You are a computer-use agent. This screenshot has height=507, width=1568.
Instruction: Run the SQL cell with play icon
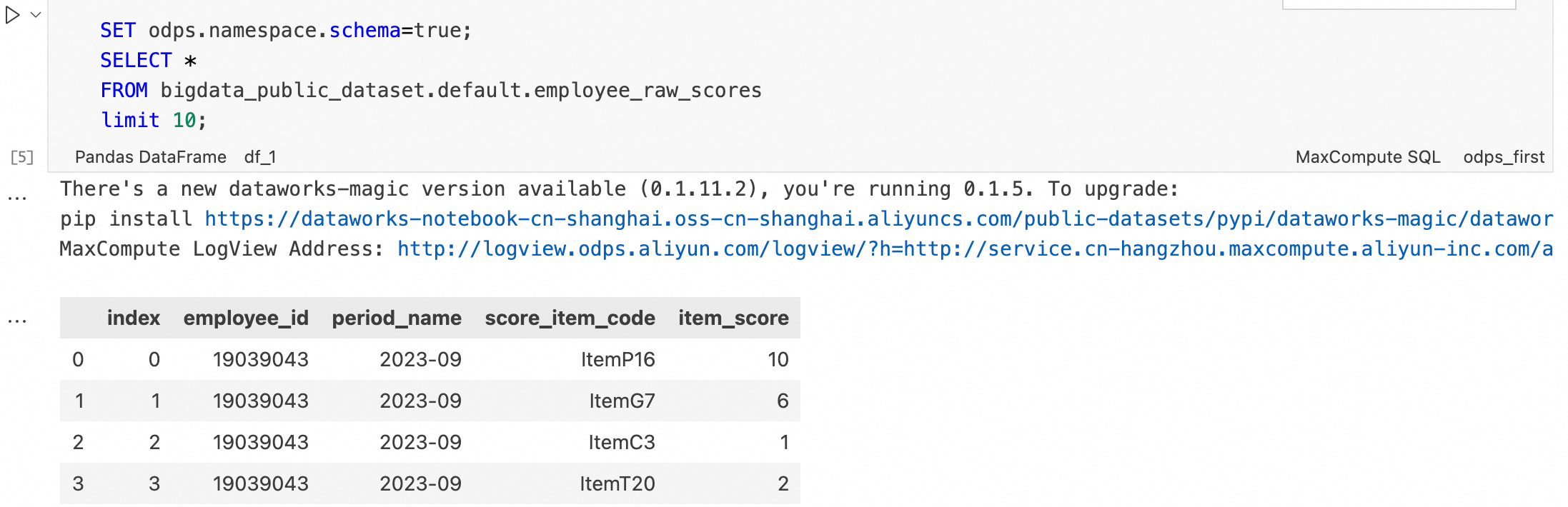tap(12, 15)
